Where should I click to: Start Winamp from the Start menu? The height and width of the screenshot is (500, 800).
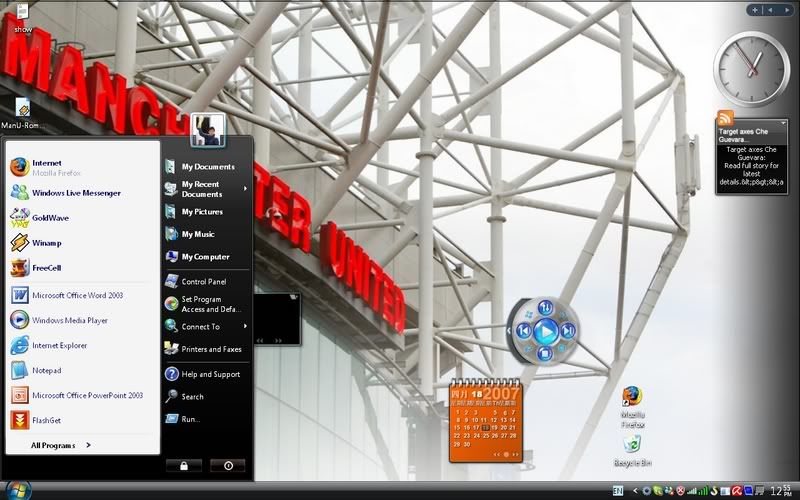[x=47, y=243]
